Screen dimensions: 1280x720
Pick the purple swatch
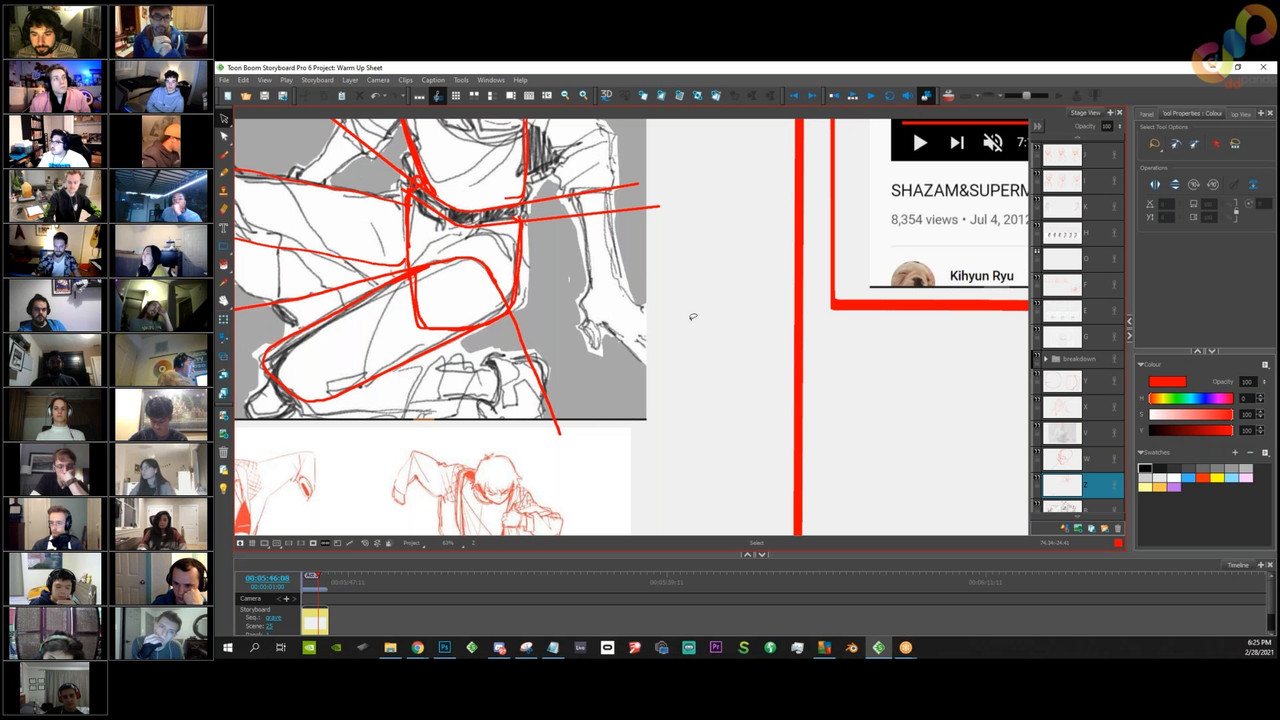point(1174,487)
